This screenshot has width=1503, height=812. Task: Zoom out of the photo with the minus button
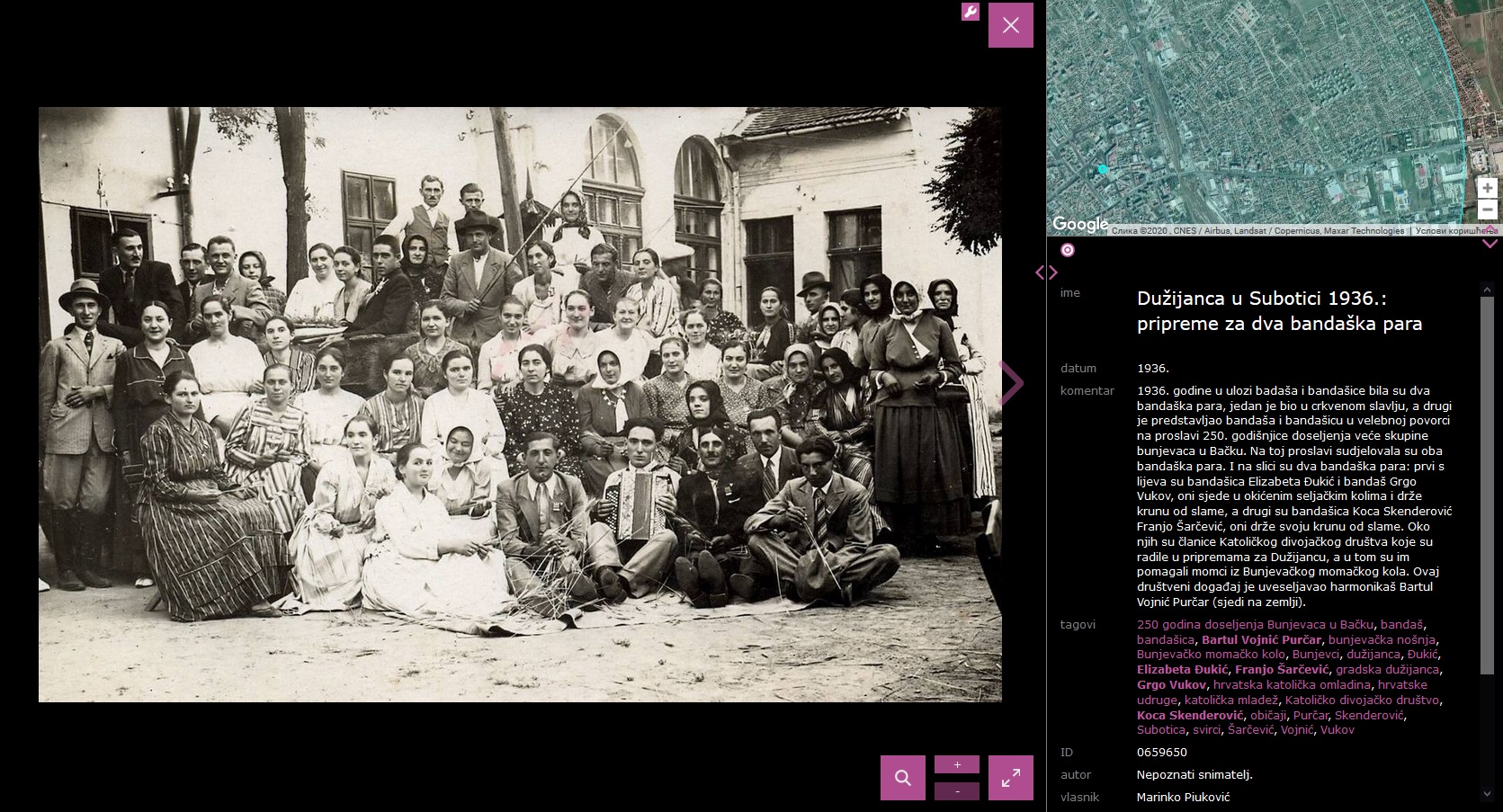[x=956, y=792]
